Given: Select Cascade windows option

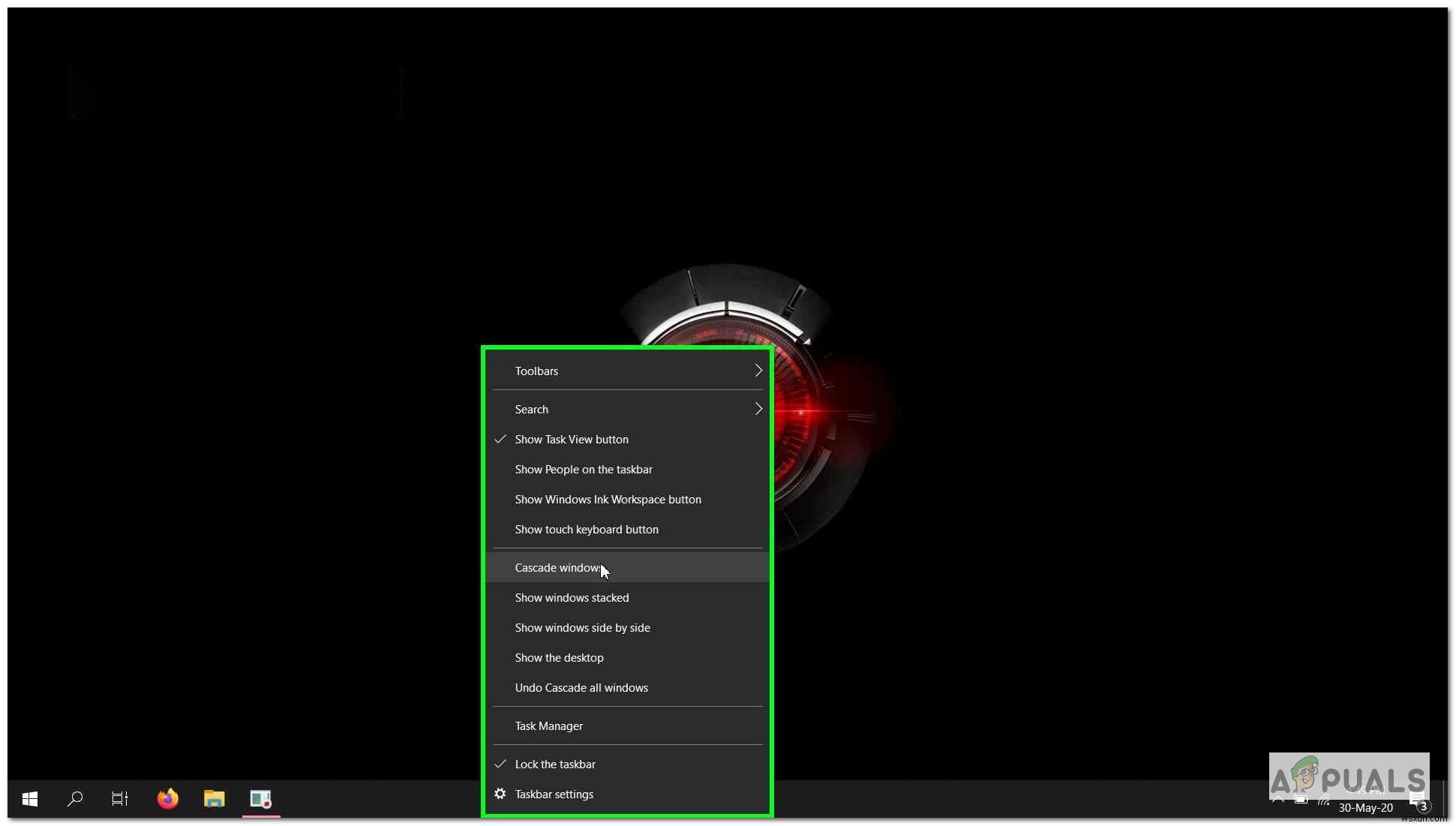Looking at the screenshot, I should (557, 567).
